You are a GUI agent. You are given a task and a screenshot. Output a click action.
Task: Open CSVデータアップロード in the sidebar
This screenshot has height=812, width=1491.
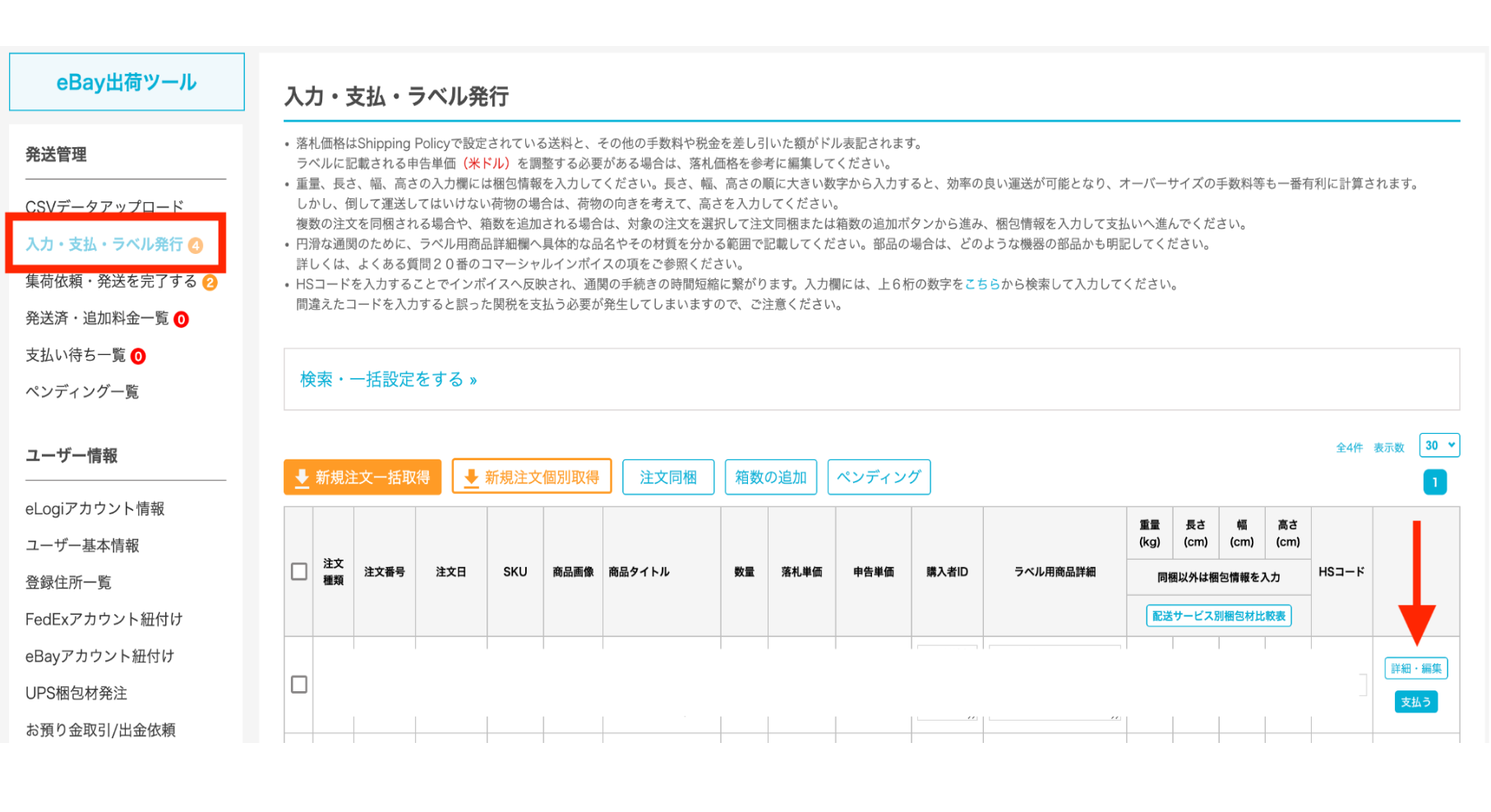104,206
